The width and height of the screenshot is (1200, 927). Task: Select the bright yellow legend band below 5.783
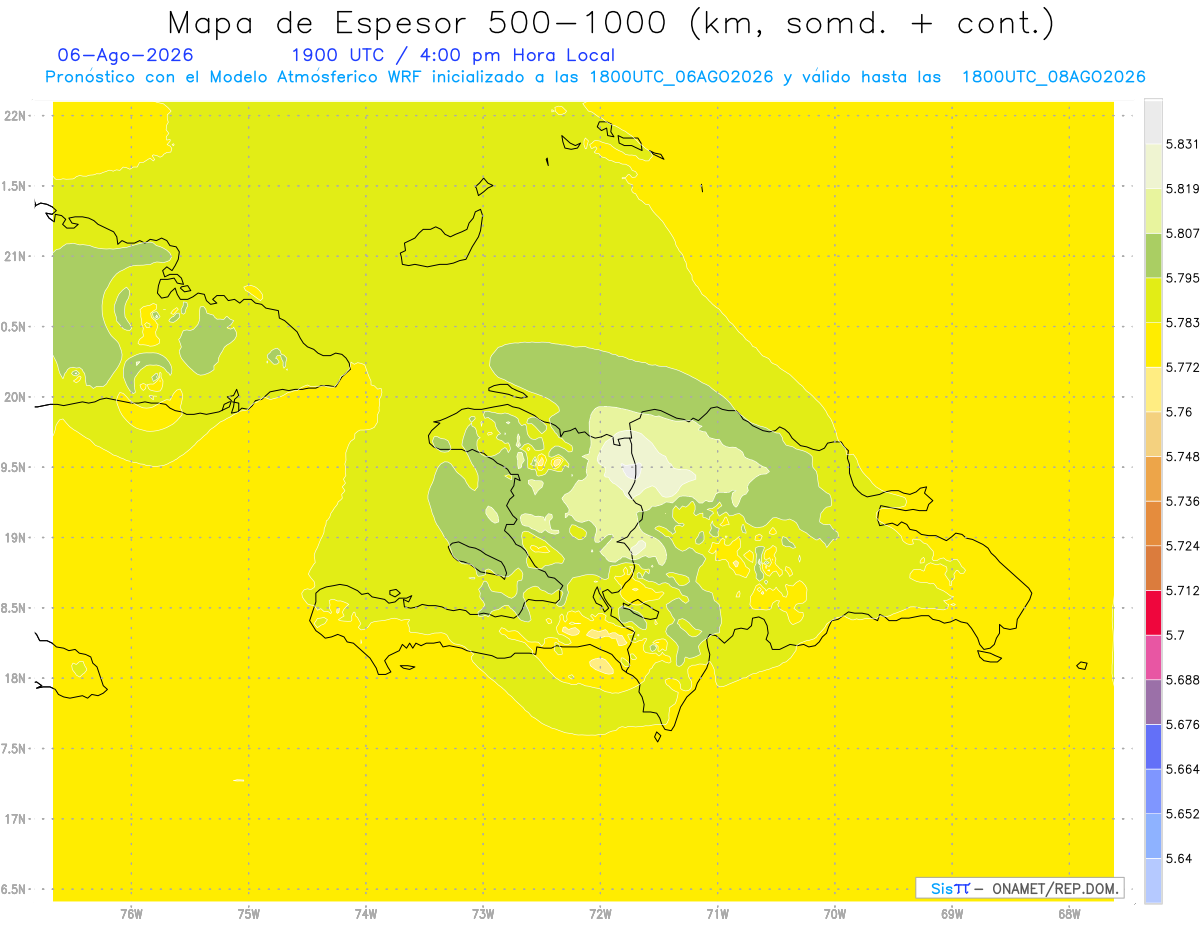(x=1153, y=344)
